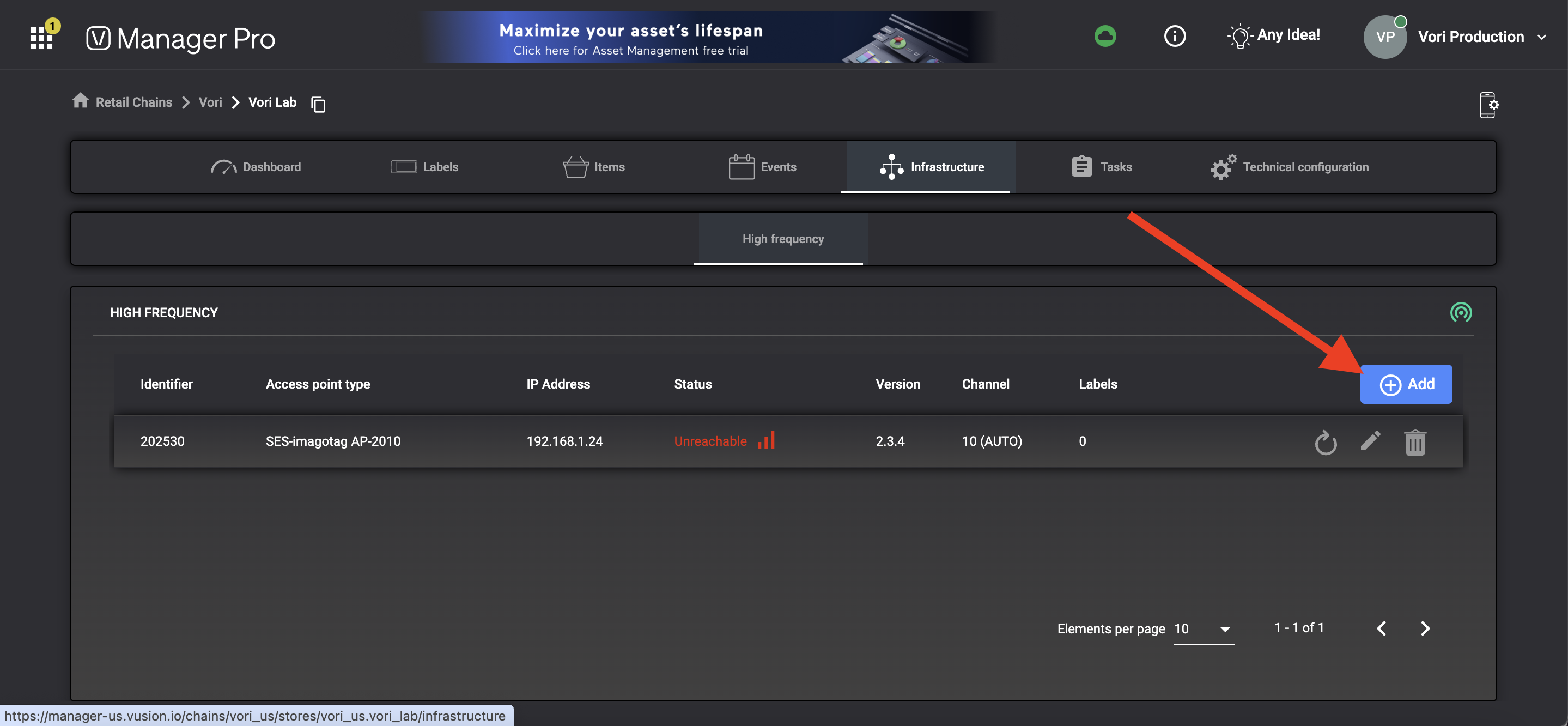Open the mobile device settings icon

tap(1488, 105)
